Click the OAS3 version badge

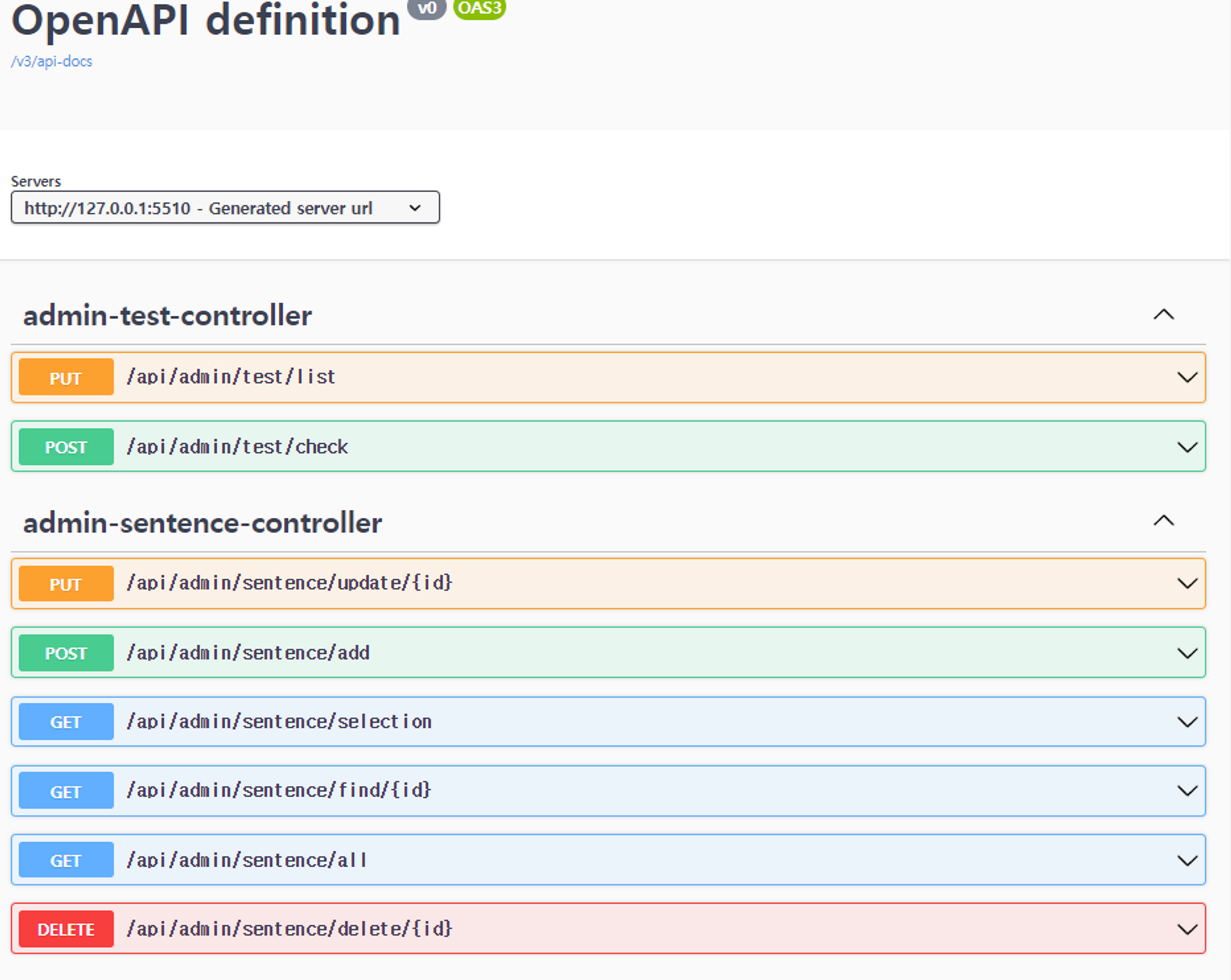click(479, 9)
